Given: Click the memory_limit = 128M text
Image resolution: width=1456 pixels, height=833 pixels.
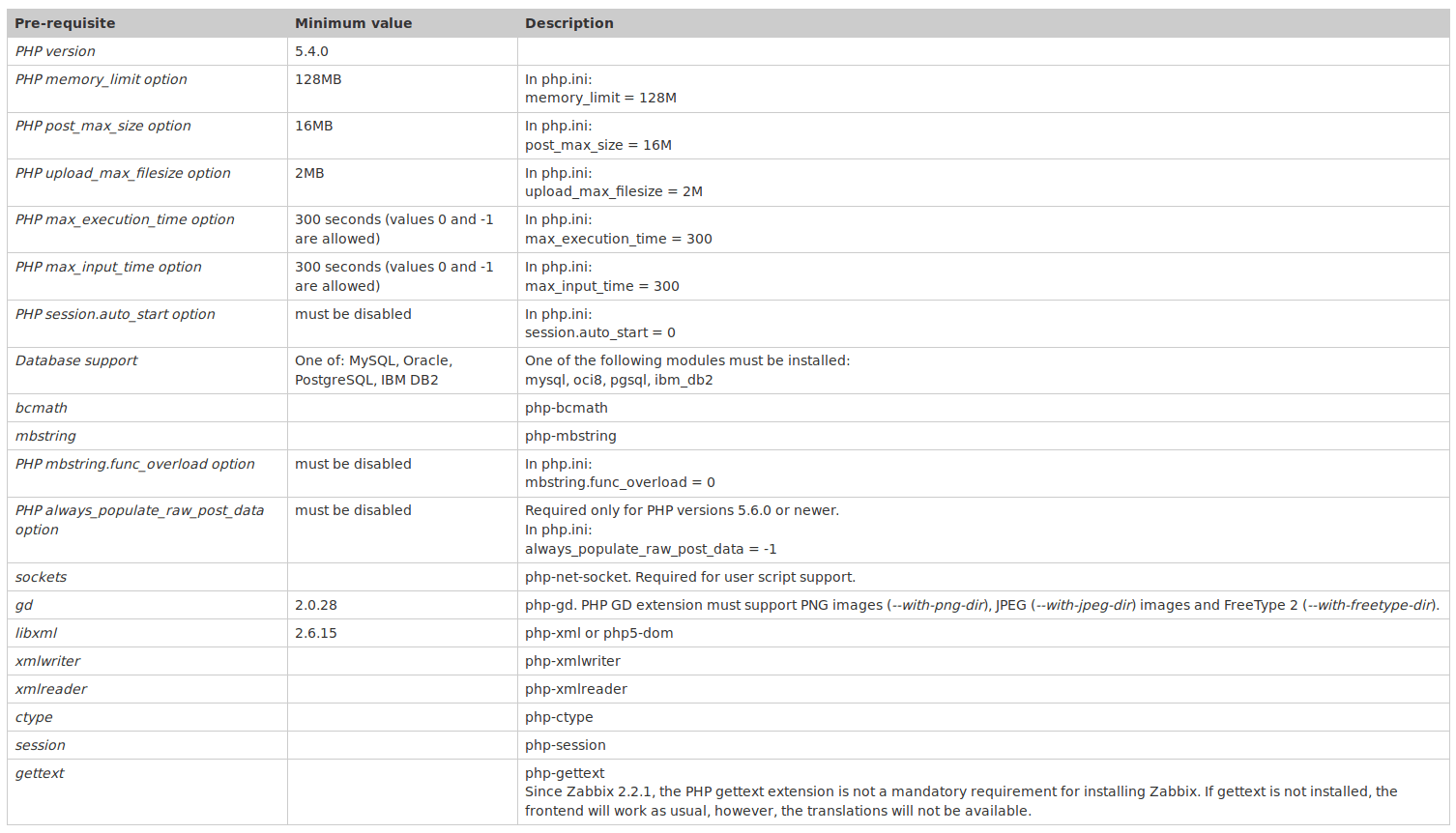Looking at the screenshot, I should coord(600,98).
